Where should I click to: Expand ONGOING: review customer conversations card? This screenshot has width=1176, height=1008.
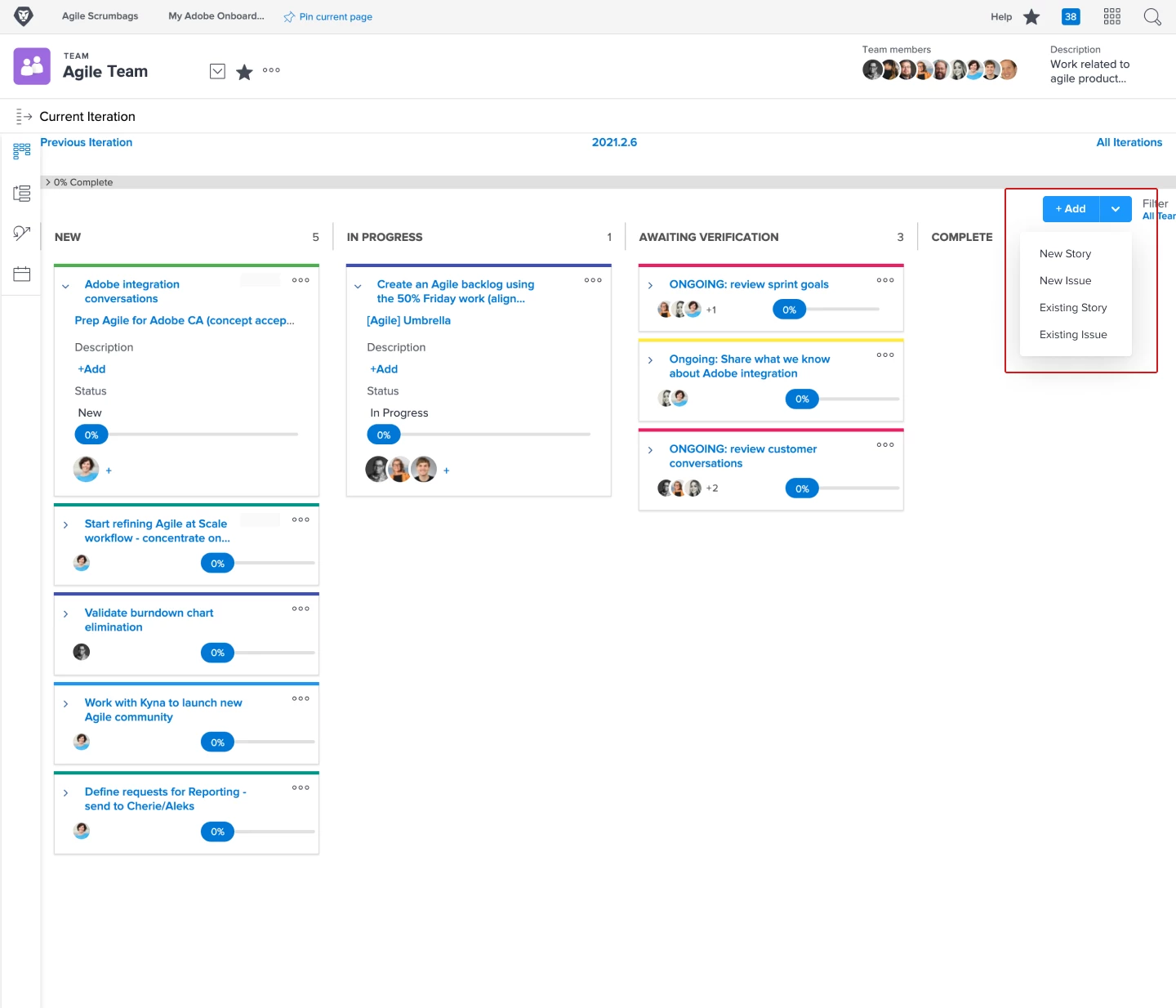pos(650,450)
